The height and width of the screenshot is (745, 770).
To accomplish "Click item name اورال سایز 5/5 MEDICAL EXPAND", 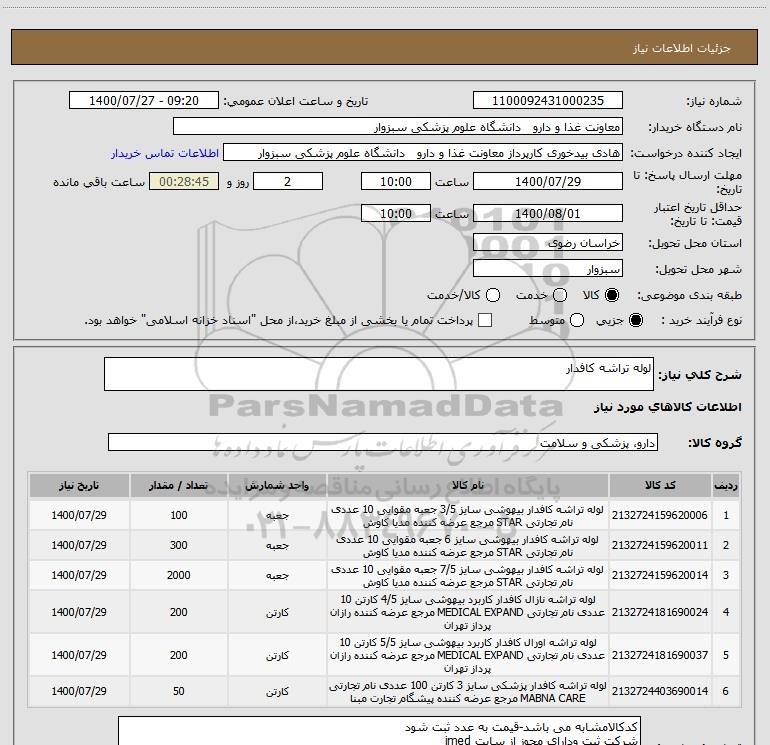I will point(468,655).
